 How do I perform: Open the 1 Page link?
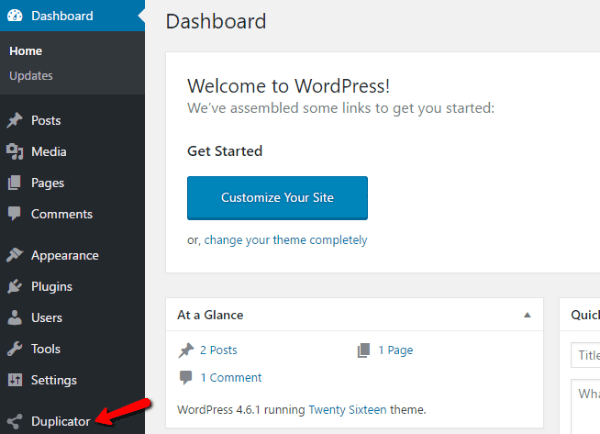395,350
